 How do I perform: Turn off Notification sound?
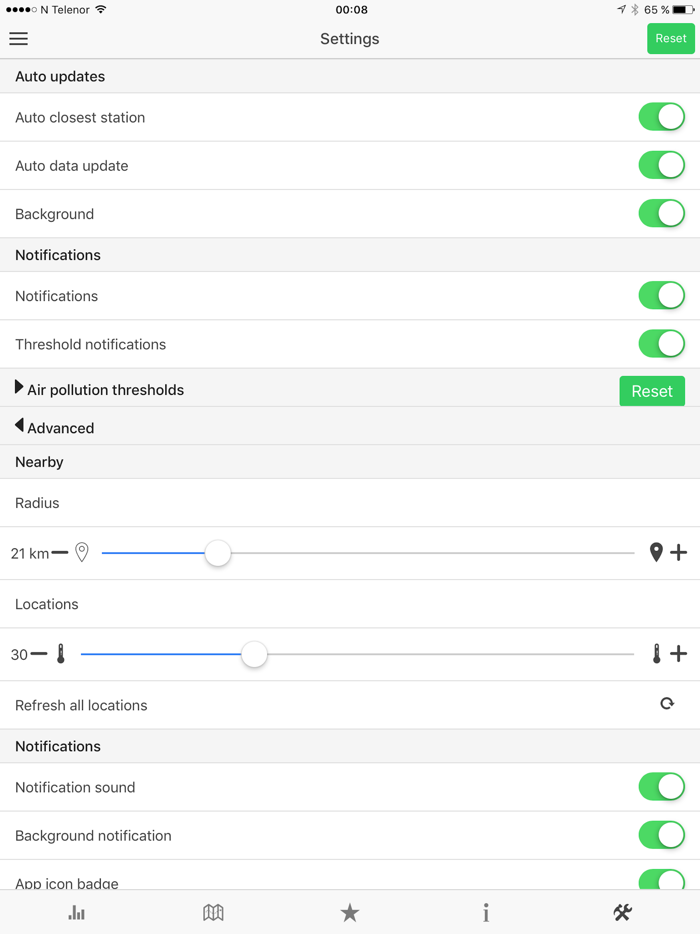point(661,787)
